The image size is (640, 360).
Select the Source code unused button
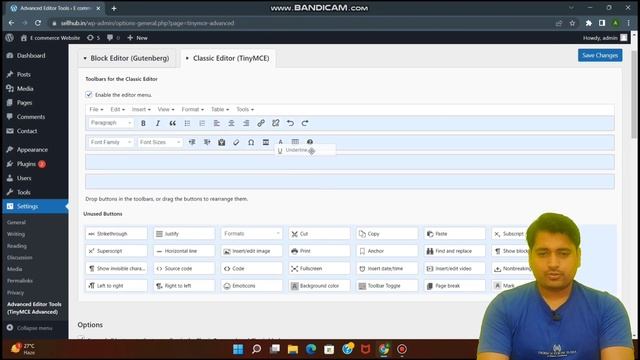[x=184, y=268]
